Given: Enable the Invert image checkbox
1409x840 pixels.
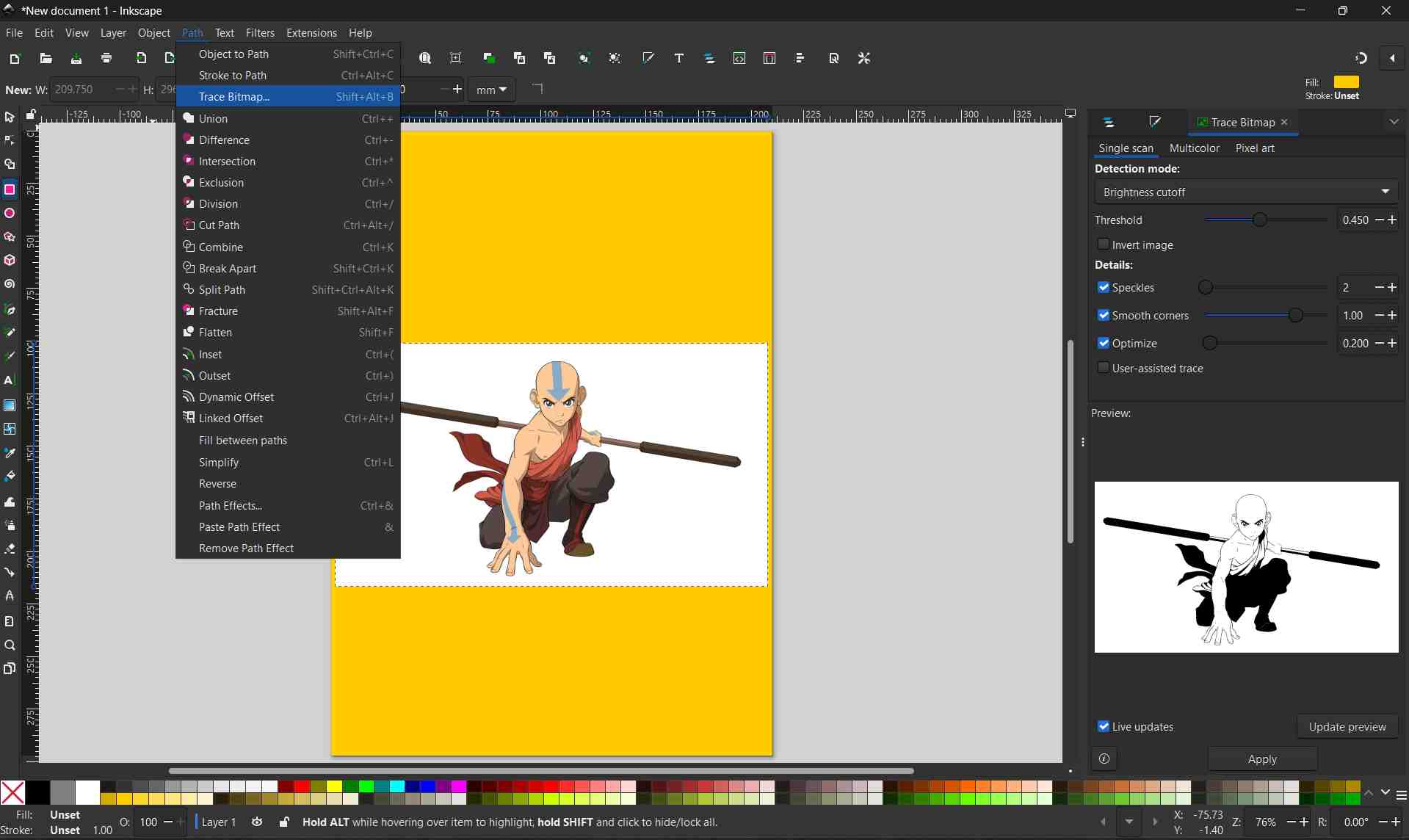Looking at the screenshot, I should [1104, 245].
